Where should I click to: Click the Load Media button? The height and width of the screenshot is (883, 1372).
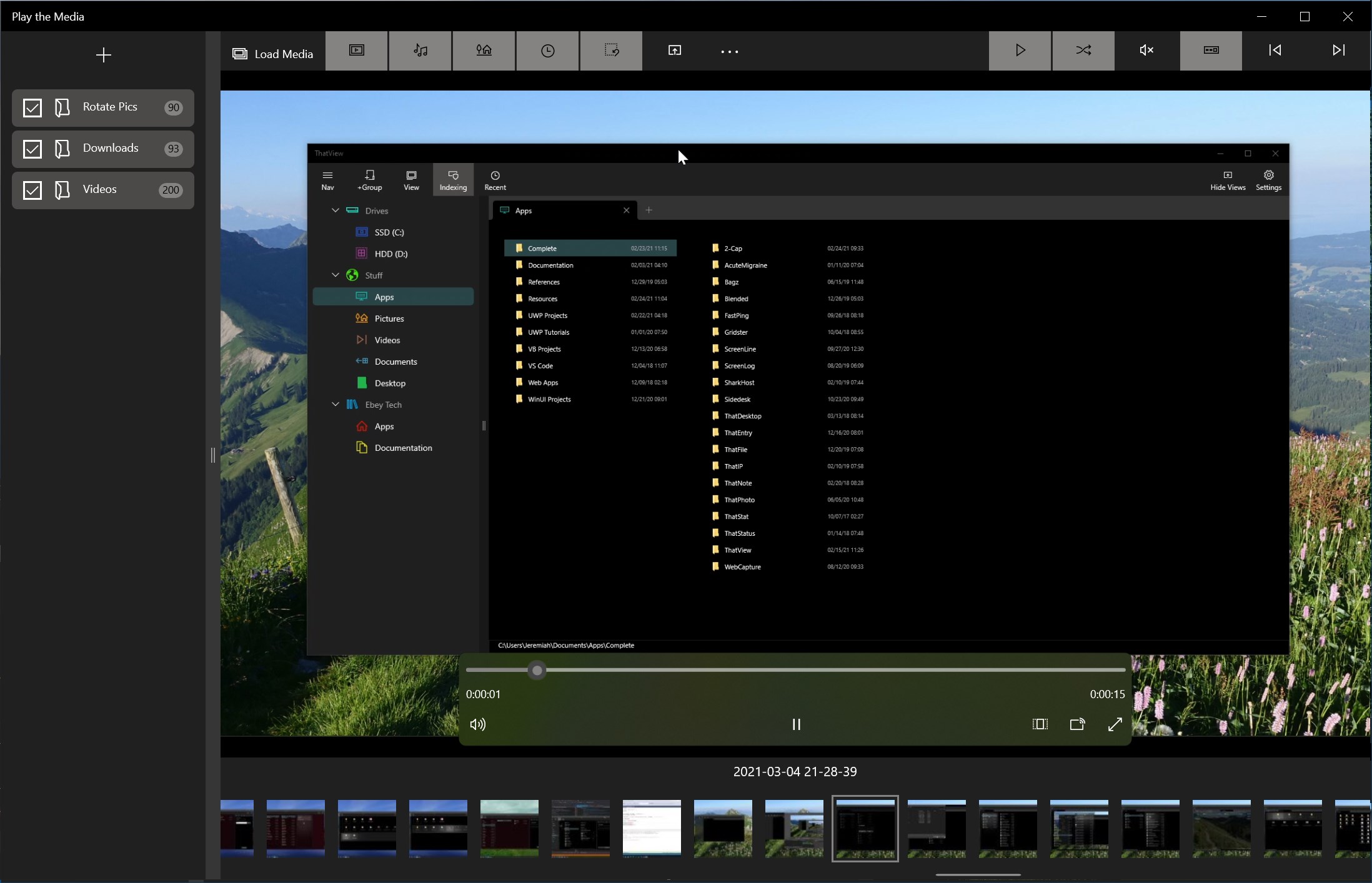(273, 54)
